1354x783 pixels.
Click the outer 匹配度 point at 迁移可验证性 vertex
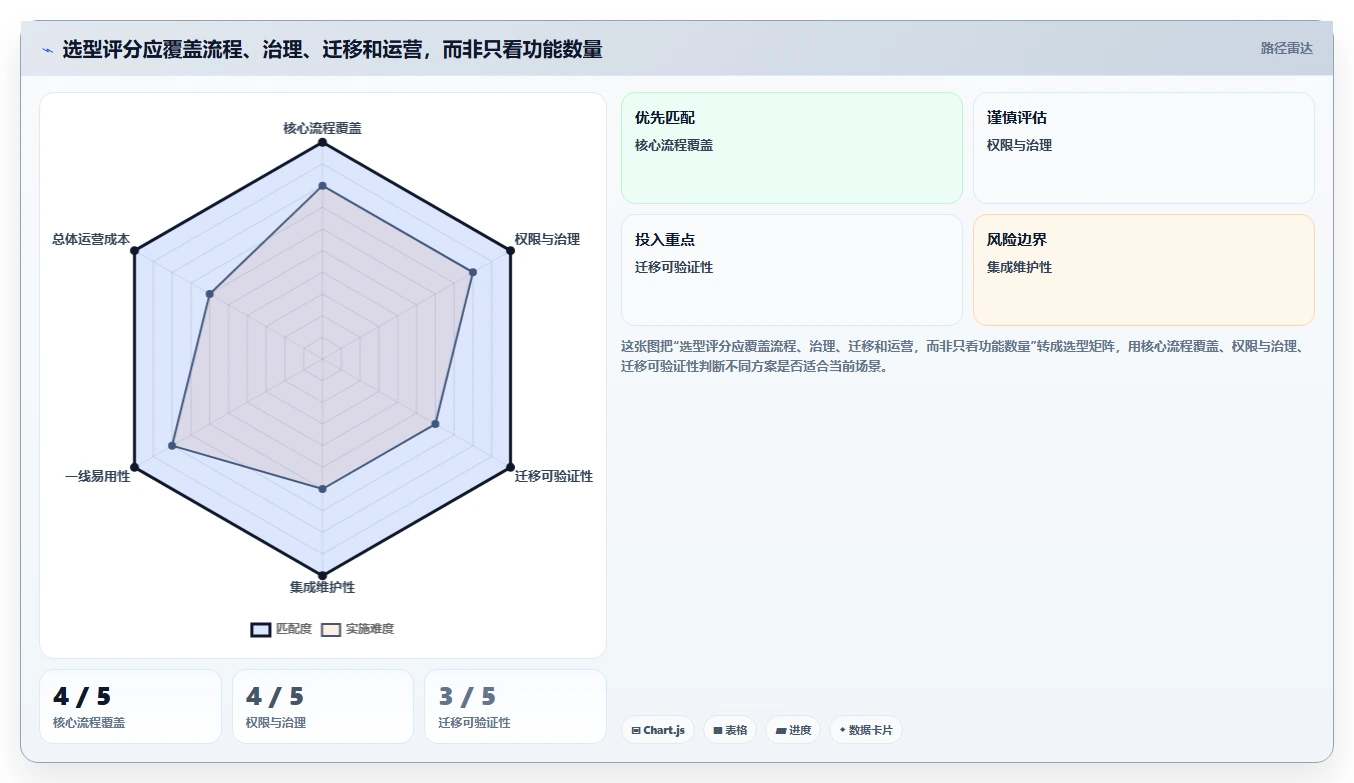[x=510, y=467]
